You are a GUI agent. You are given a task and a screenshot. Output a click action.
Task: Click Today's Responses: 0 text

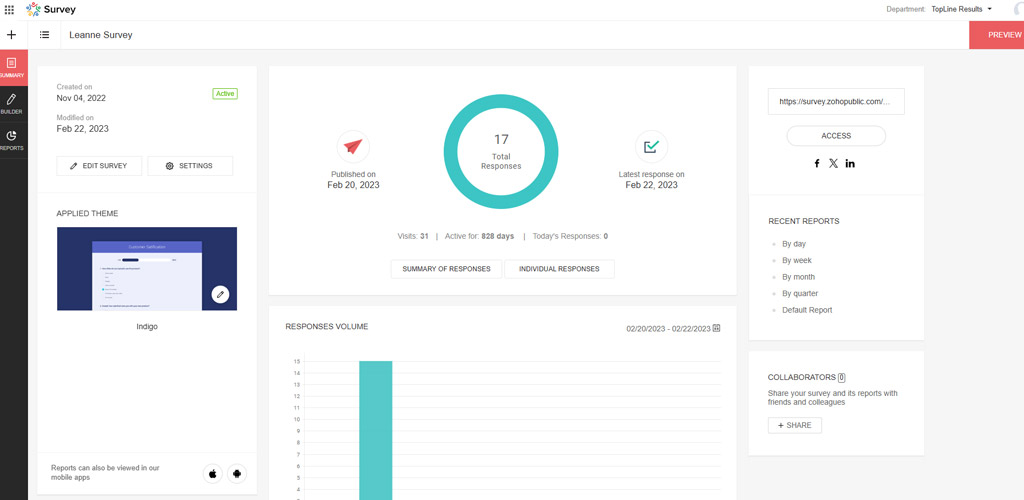[570, 236]
